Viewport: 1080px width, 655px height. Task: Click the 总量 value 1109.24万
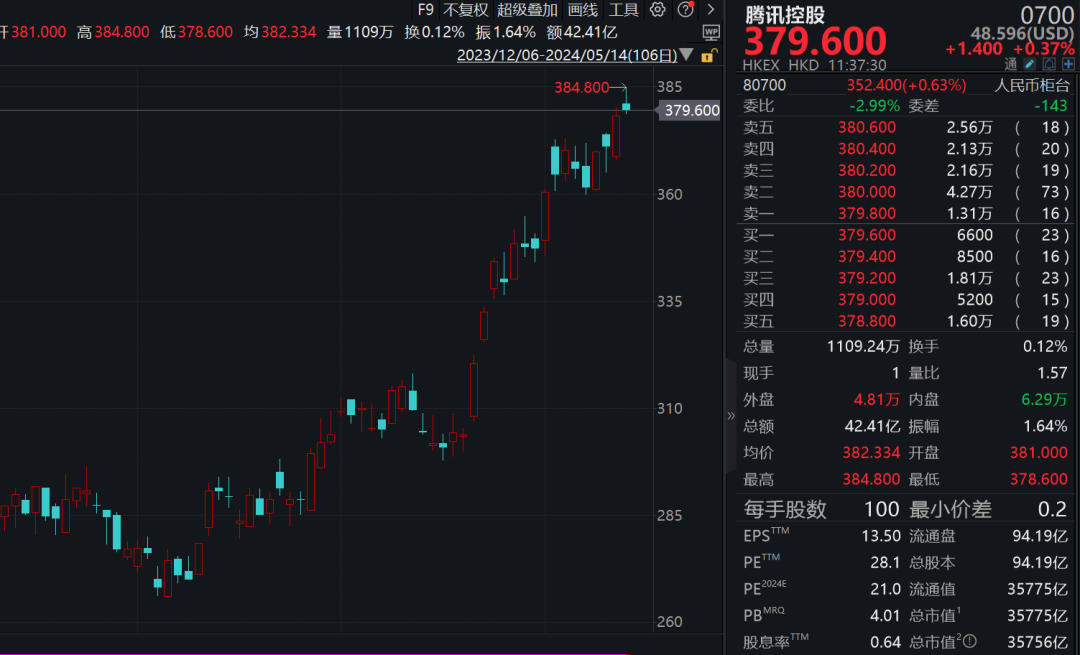click(x=863, y=346)
